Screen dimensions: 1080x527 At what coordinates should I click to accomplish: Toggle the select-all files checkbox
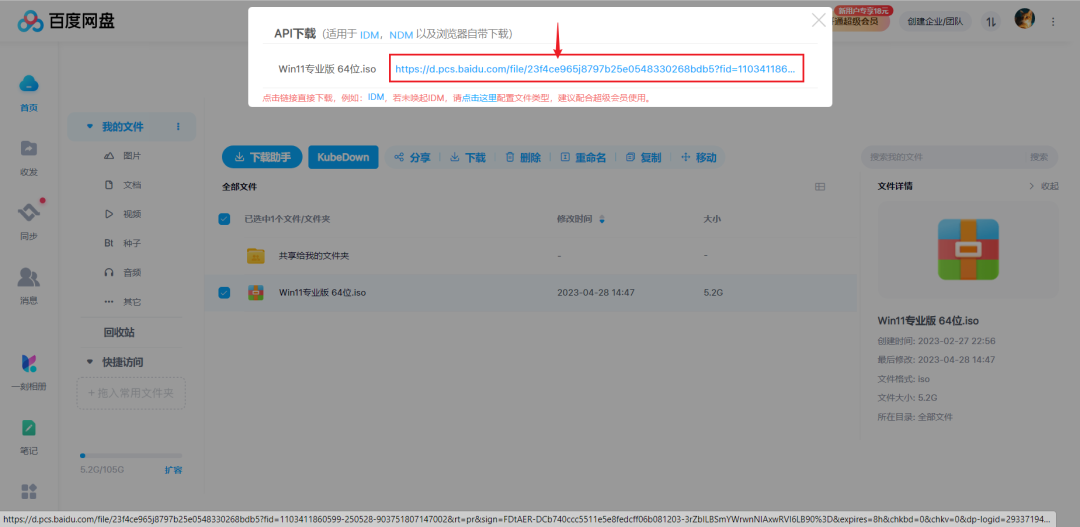pos(224,219)
